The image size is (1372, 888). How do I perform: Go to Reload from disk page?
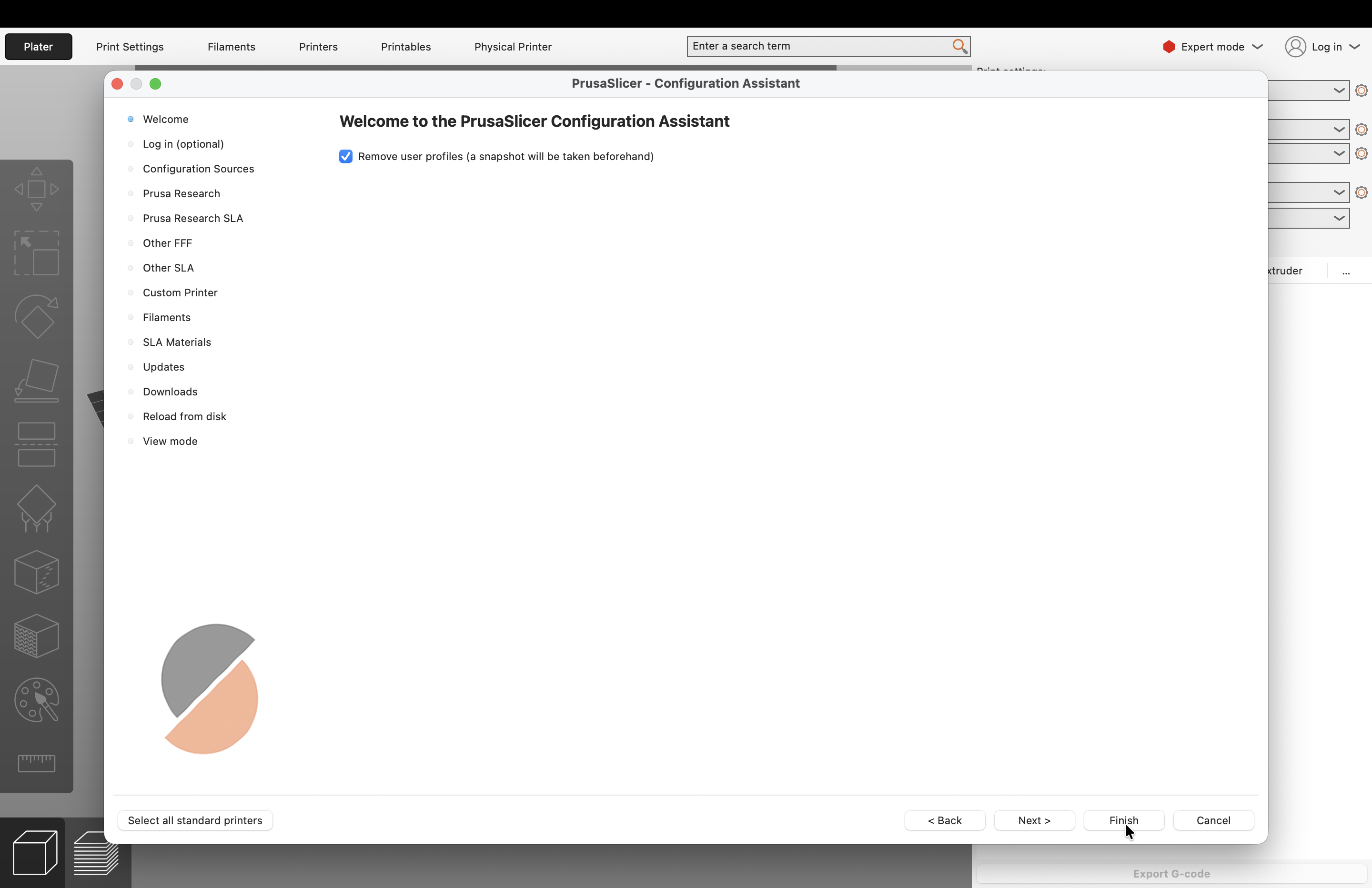[184, 417]
